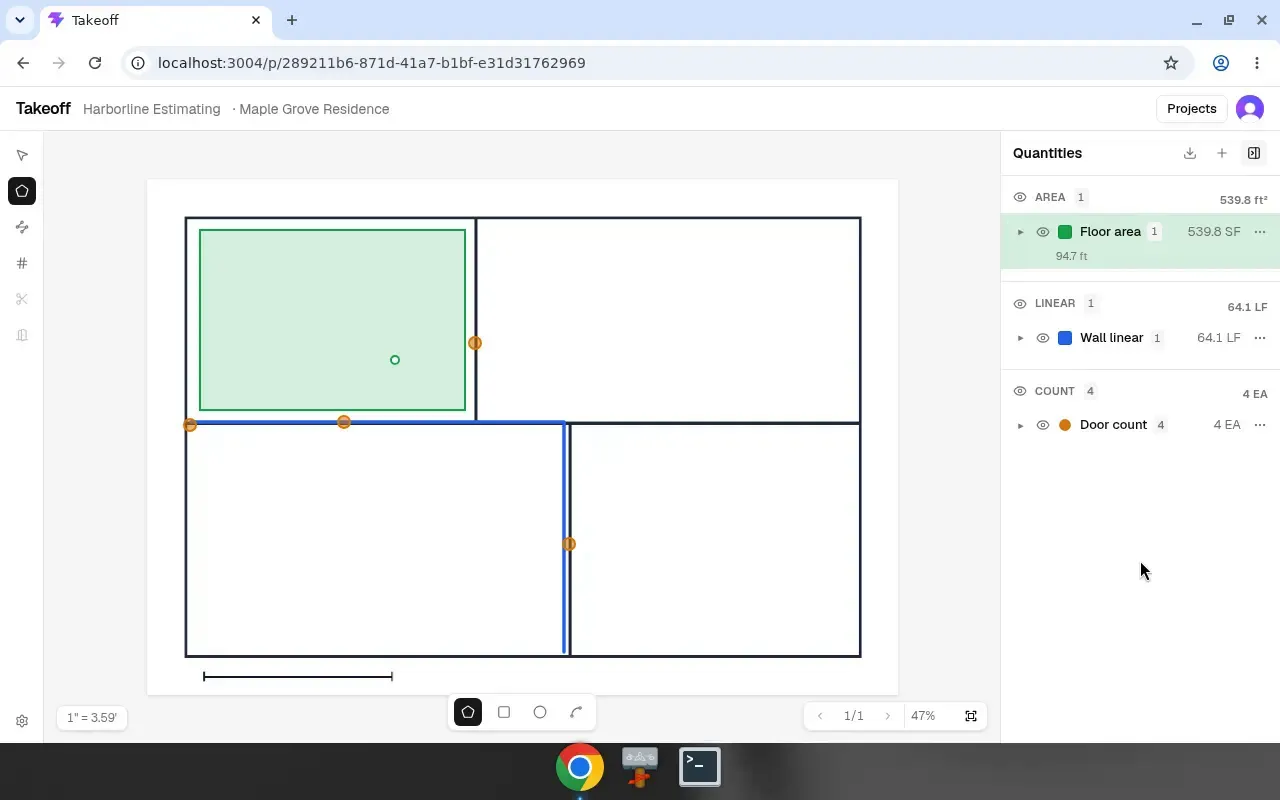This screenshot has width=1280, height=800.
Task: Open Chrome three-dot menu
Action: [1257, 63]
